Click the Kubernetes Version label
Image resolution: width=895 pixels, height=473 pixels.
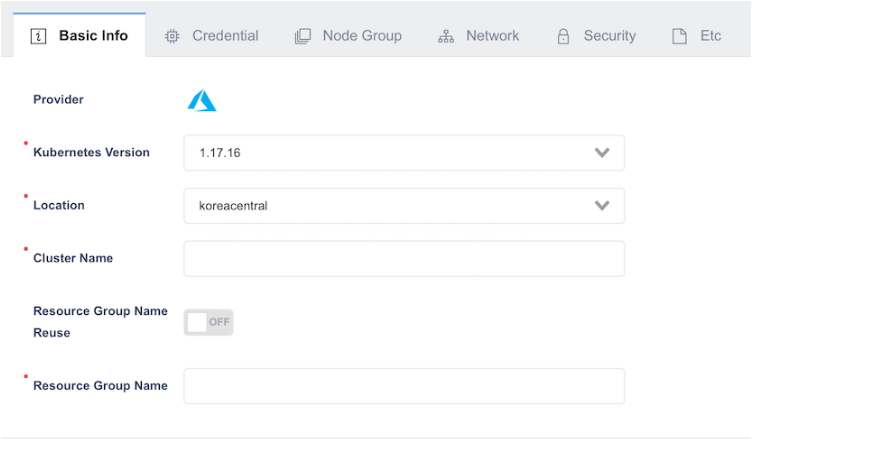tap(91, 152)
